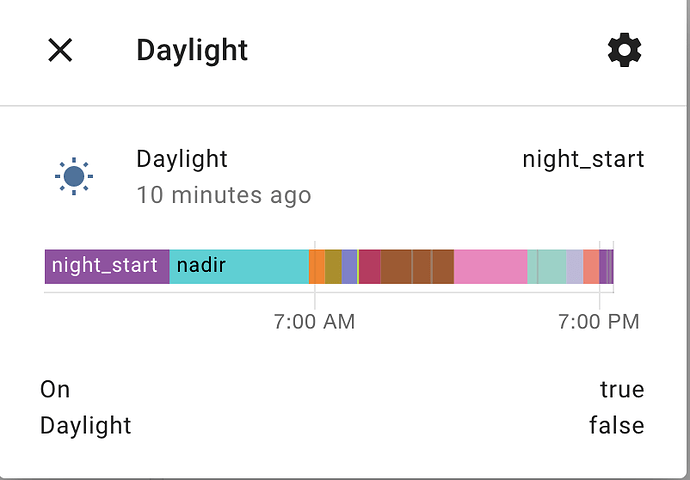Click the '10 minutes ago' timestamp

[x=223, y=195]
